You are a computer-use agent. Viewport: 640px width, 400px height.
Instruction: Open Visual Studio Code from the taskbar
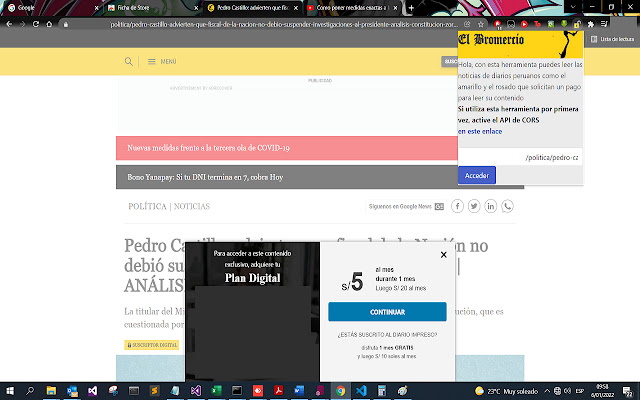click(x=361, y=391)
